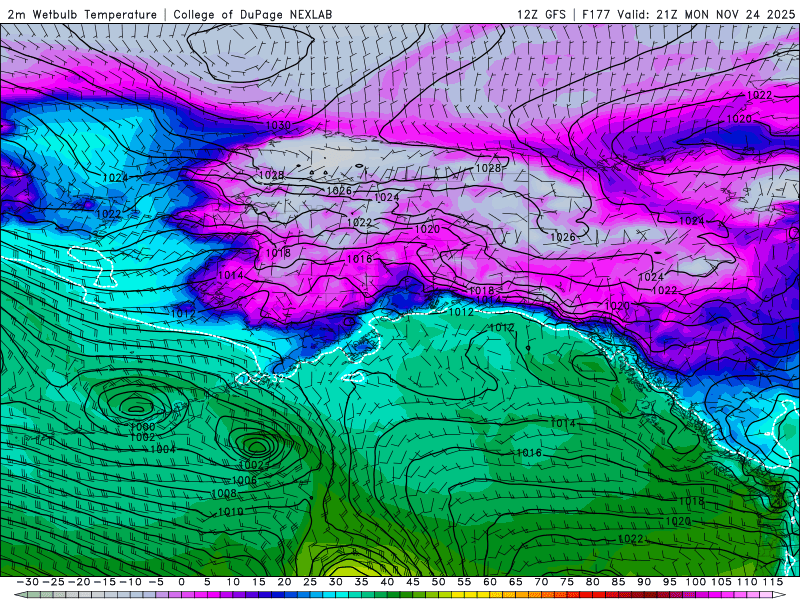Select the "F177 Valid: 21Z MON NOV 24 2025" text
This screenshot has height=600, width=800.
688,14
